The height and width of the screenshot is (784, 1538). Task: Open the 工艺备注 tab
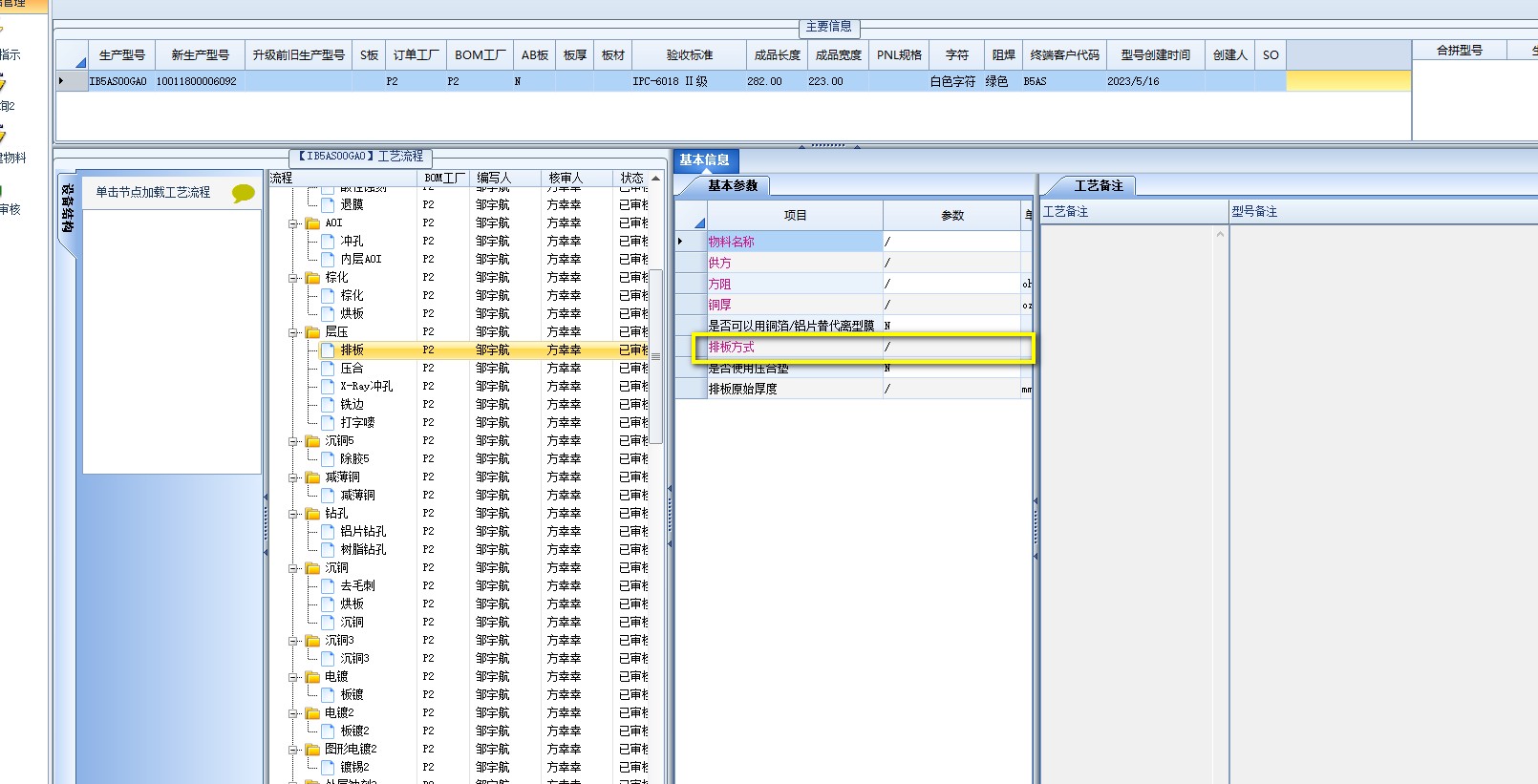pyautogui.click(x=1099, y=185)
